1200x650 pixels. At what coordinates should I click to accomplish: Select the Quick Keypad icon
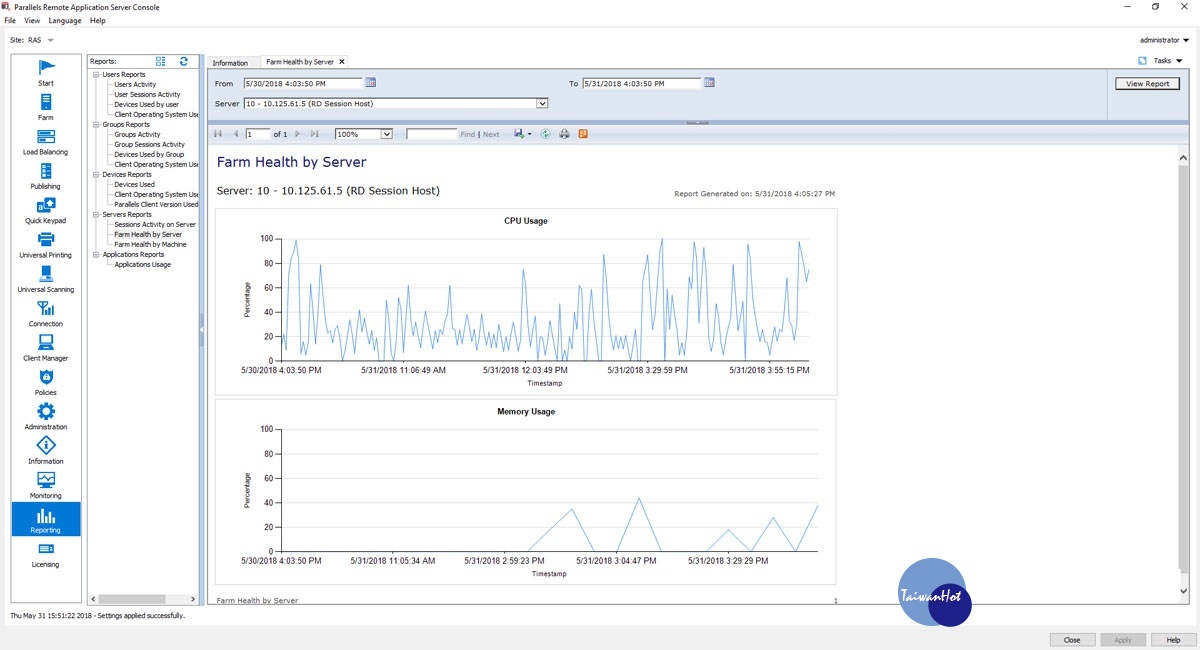[46, 210]
